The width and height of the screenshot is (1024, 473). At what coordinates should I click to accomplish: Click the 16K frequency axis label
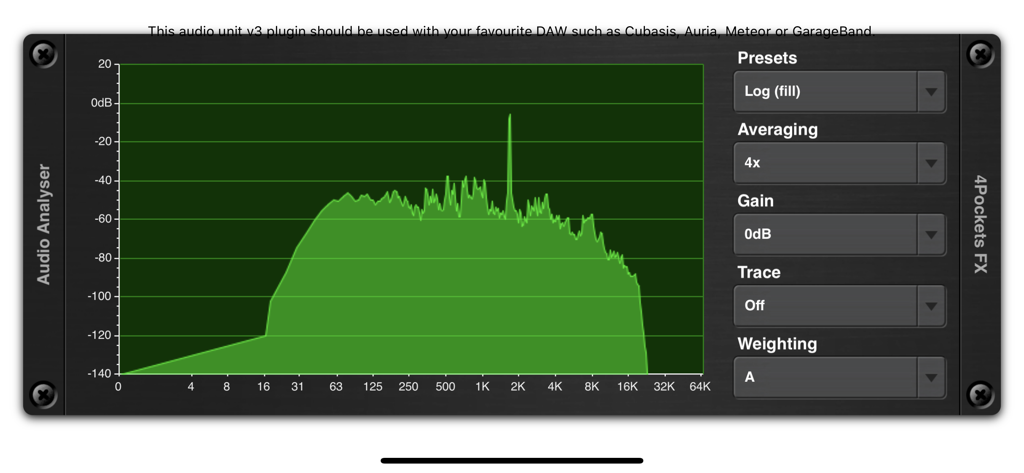628,387
